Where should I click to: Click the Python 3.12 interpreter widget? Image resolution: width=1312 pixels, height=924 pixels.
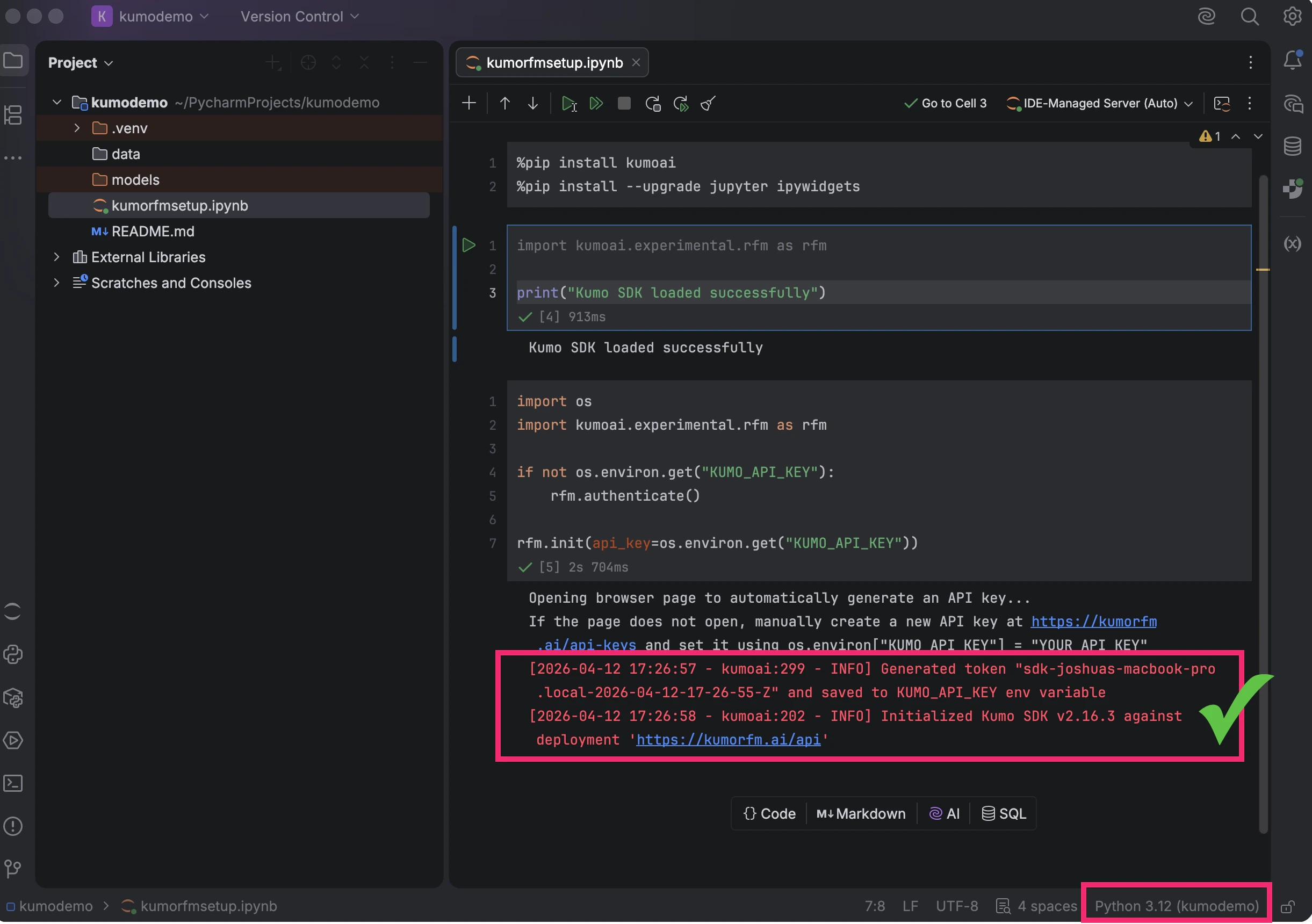click(1176, 906)
